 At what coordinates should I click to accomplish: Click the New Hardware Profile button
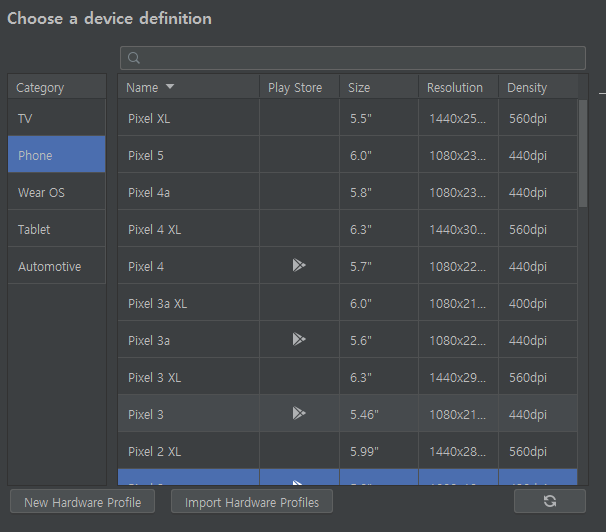[x=82, y=501]
